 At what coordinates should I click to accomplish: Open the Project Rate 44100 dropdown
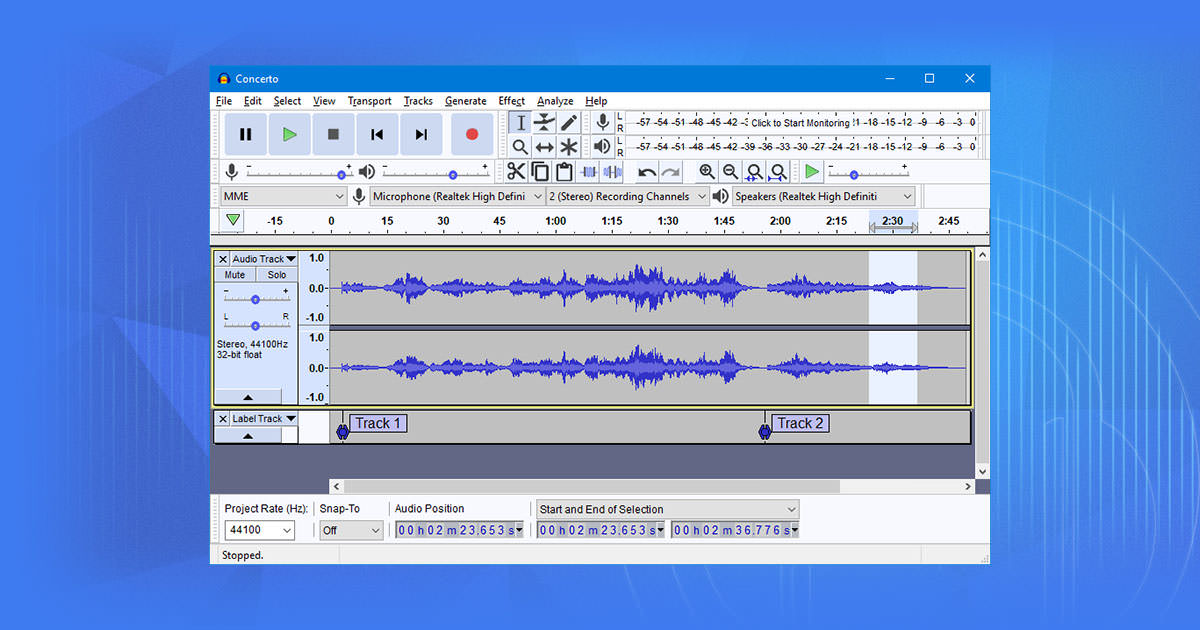pyautogui.click(x=260, y=531)
